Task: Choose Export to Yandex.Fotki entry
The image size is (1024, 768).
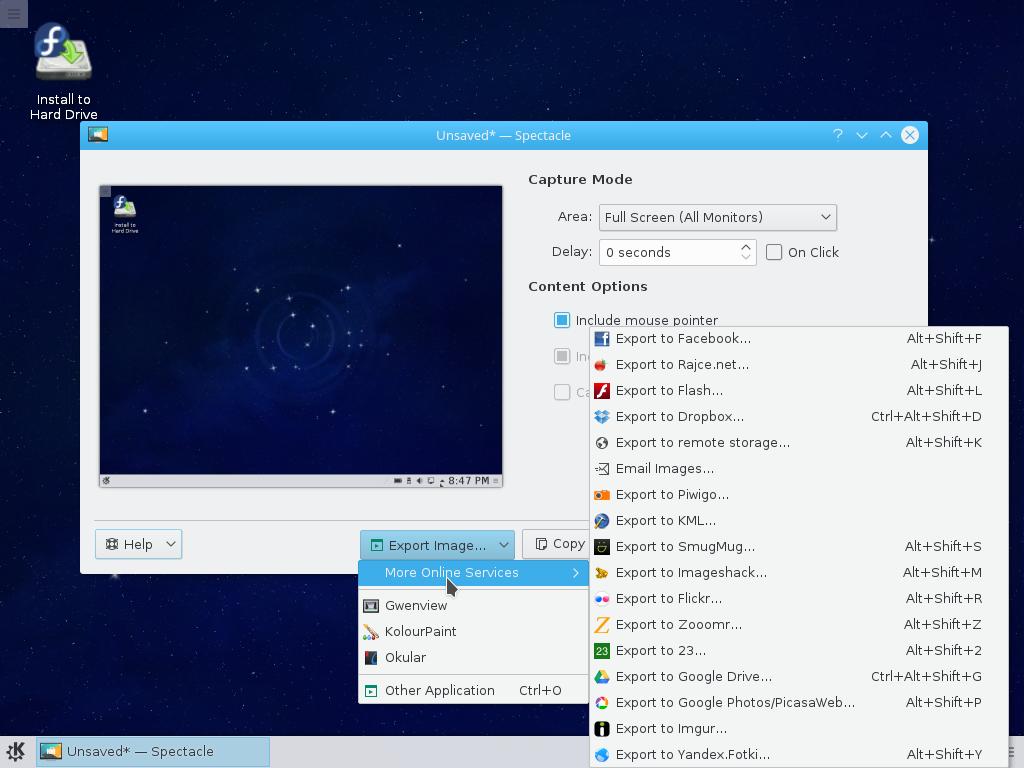Action: (x=798, y=755)
